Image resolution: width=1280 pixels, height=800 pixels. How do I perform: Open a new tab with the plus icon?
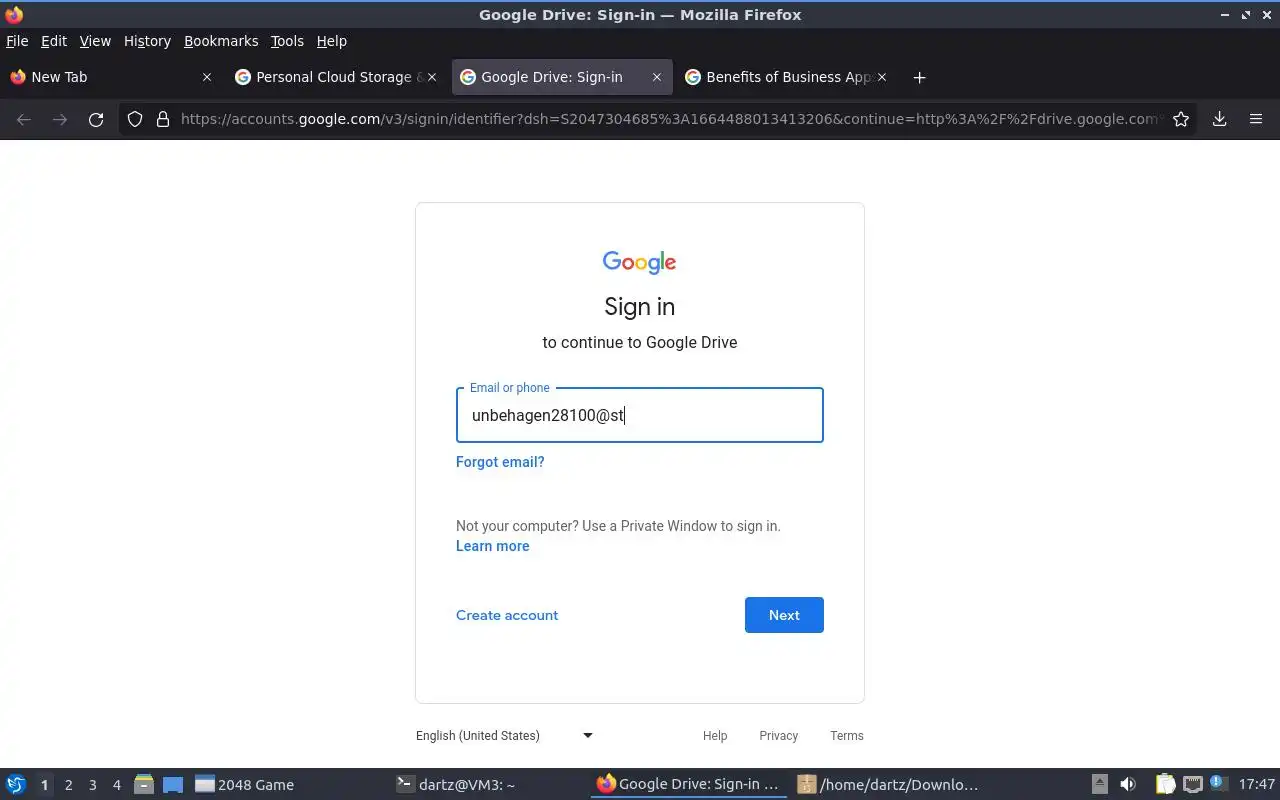tap(919, 77)
